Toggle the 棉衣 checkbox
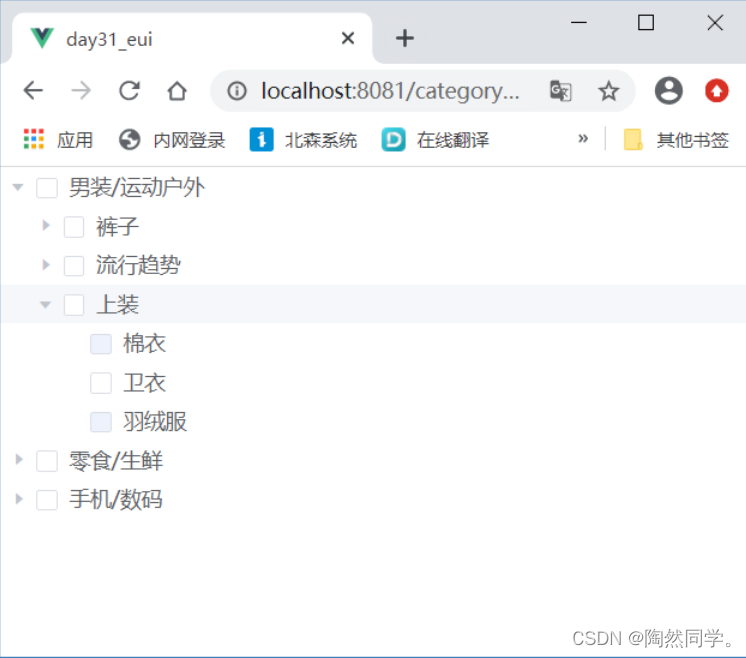Image resolution: width=746 pixels, height=658 pixels. click(x=101, y=344)
